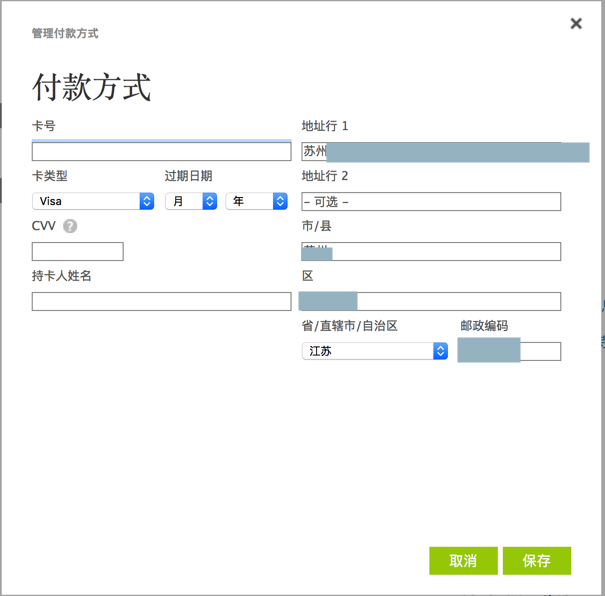Click the 取消 cancel button
Viewport: 605px width, 596px height.
pos(463,561)
